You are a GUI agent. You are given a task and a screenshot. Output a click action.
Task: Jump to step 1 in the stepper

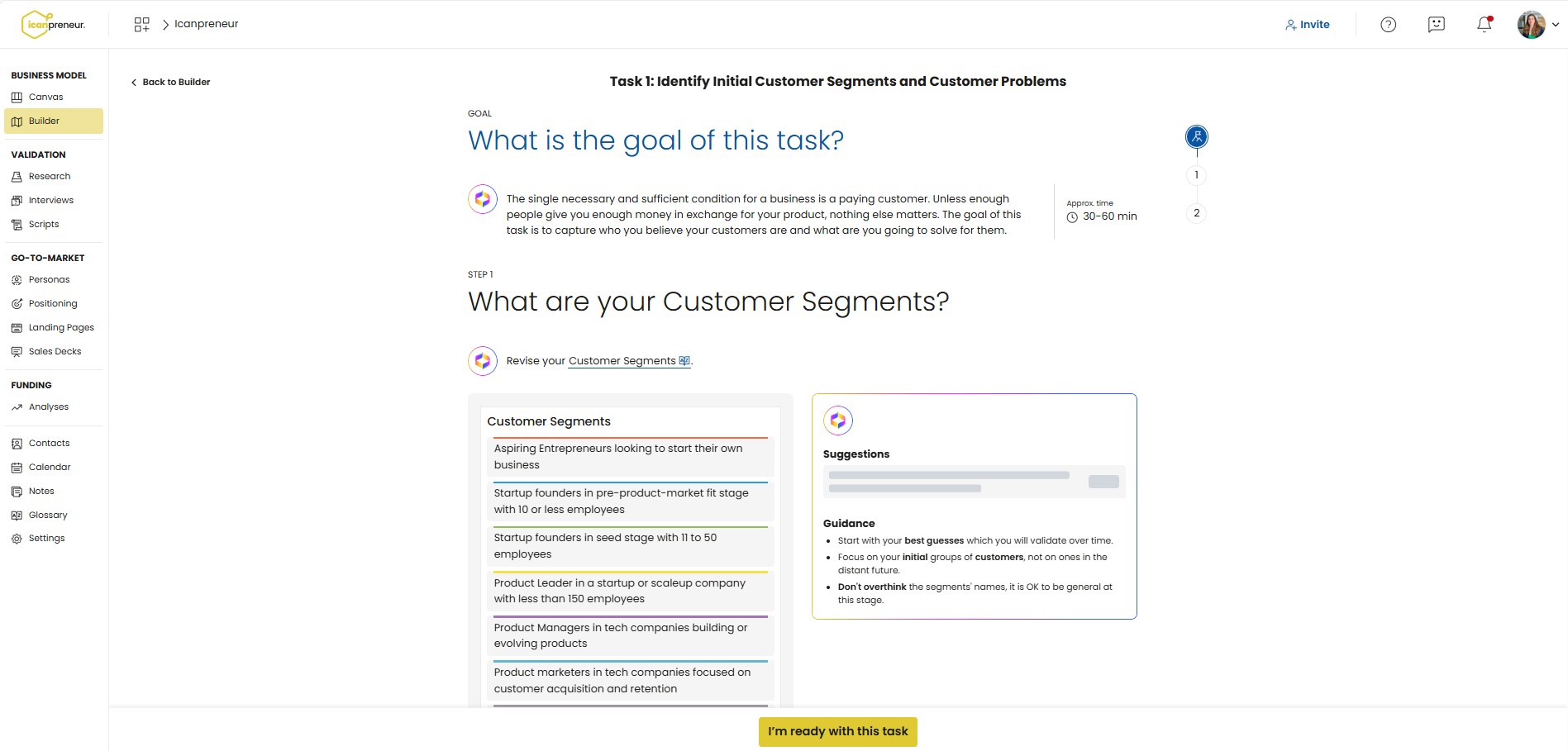pos(1196,175)
